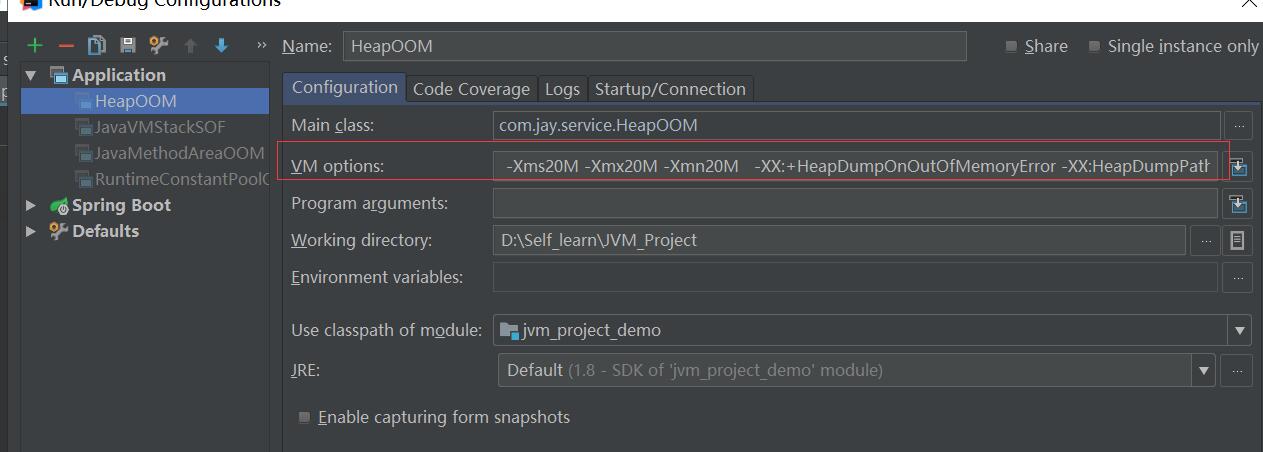Open the classpath module dropdown
Image resolution: width=1263 pixels, height=452 pixels.
[1240, 330]
